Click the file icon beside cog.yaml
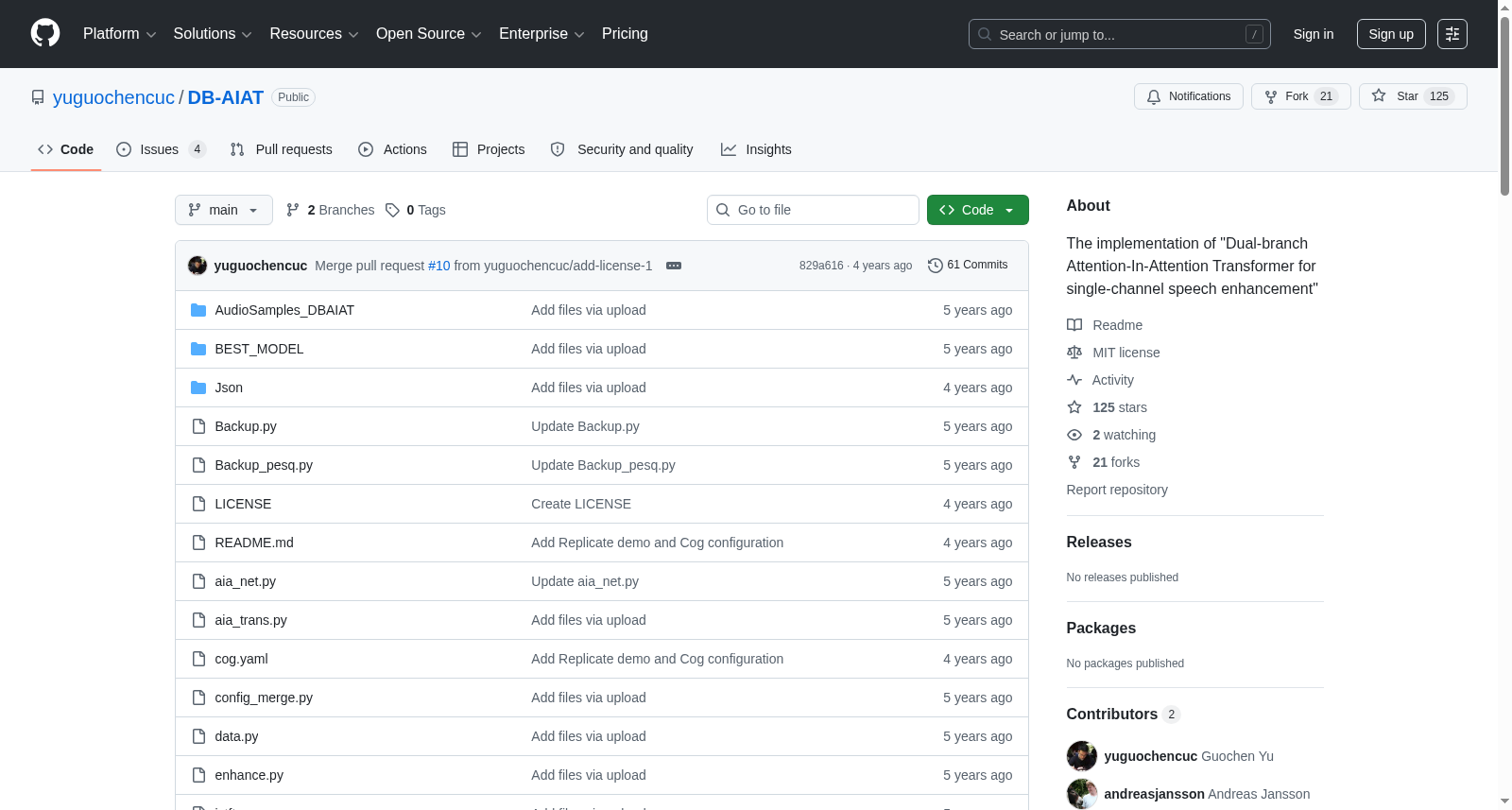The width and height of the screenshot is (1512, 810). pos(198,659)
